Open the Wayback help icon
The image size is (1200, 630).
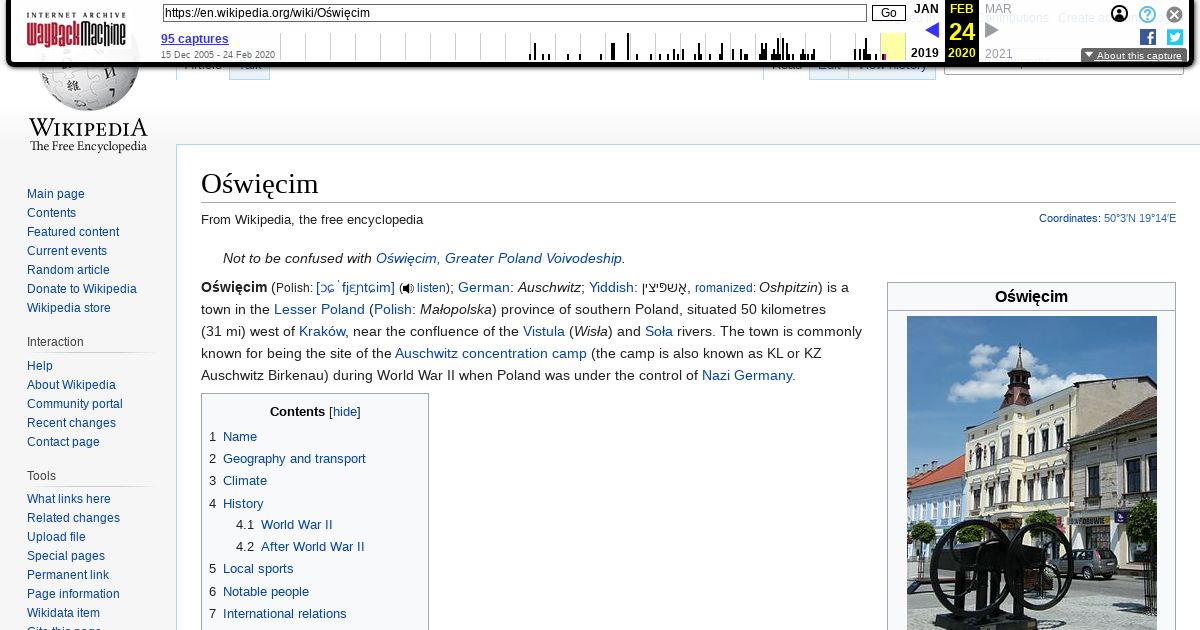tap(1148, 14)
